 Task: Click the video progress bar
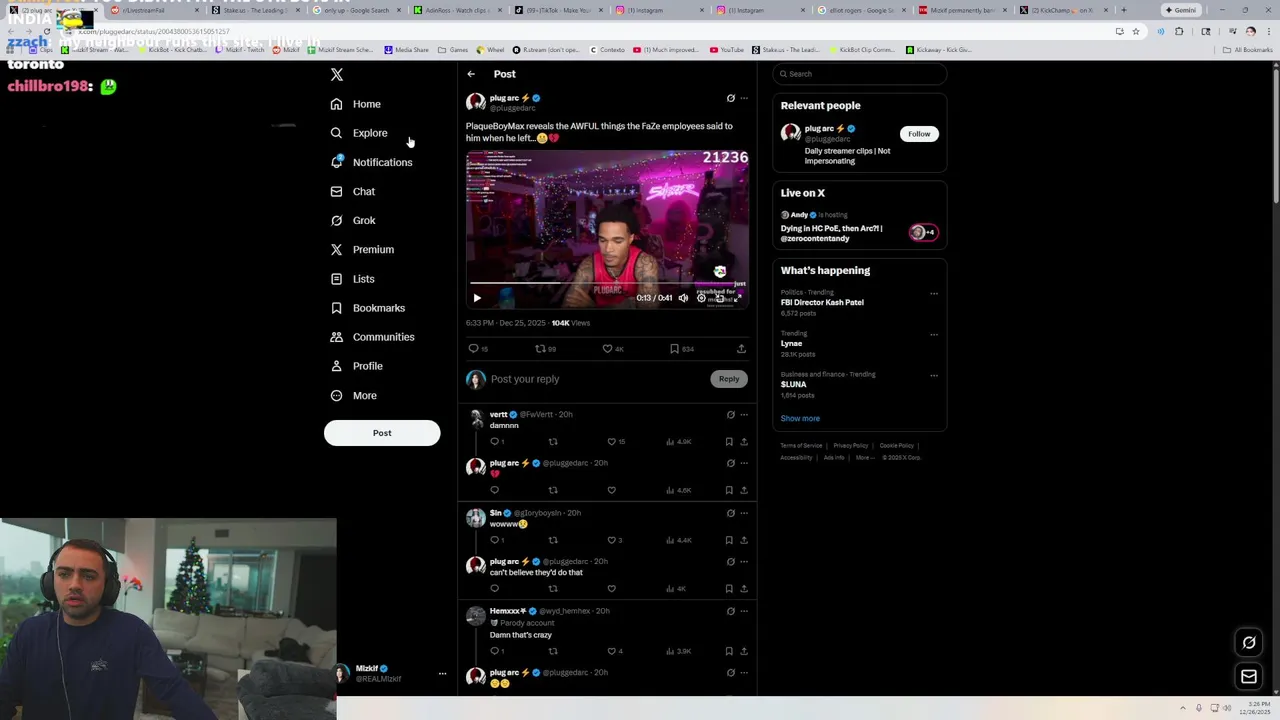(607, 284)
